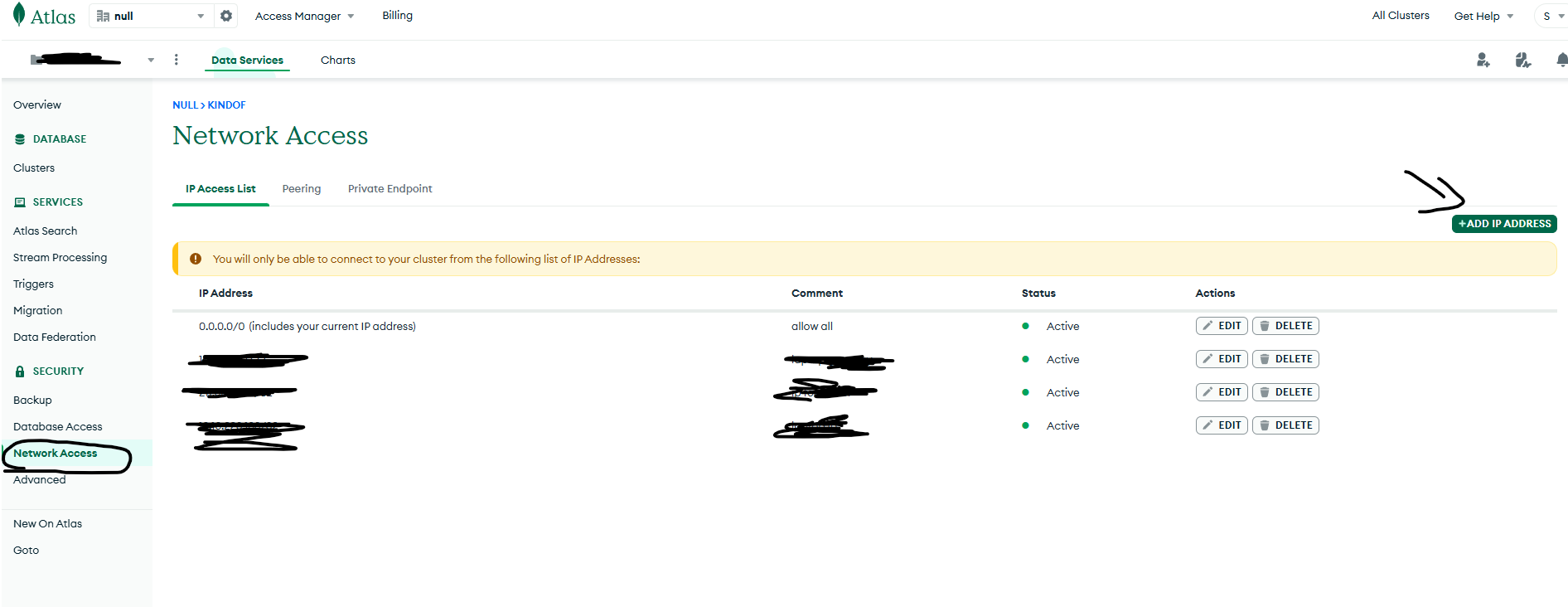
Task: Open Overview in the sidebar
Action: [x=37, y=105]
